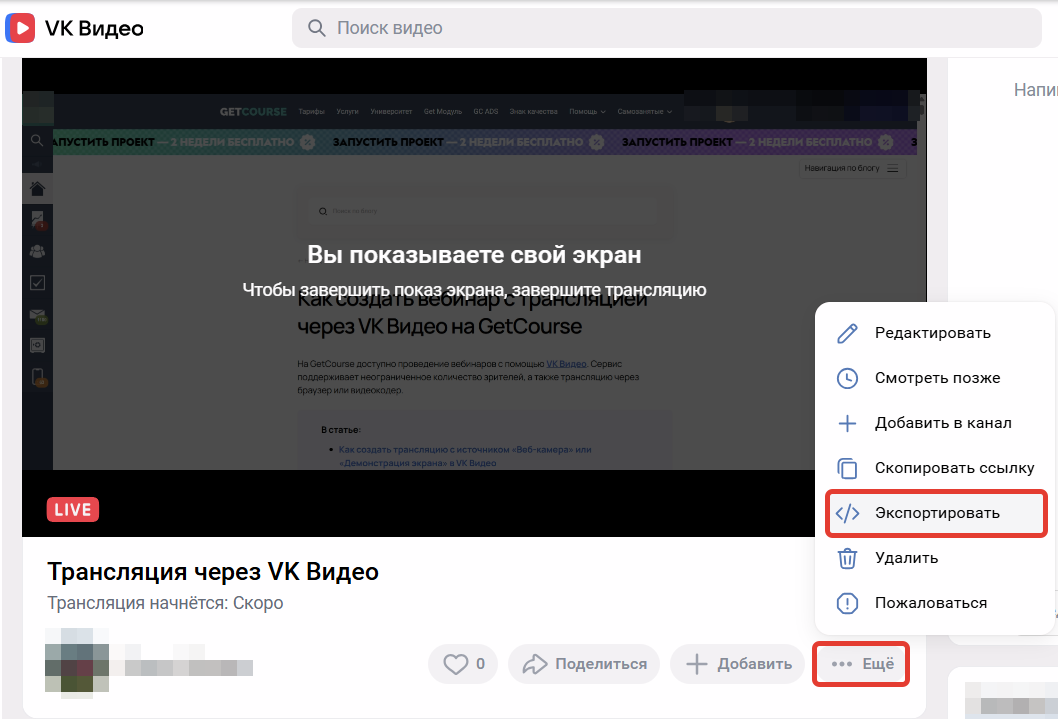Viewport: 1058px width, 719px height.
Task: Select Скопировать ссылку menu entry
Action: (x=935, y=468)
